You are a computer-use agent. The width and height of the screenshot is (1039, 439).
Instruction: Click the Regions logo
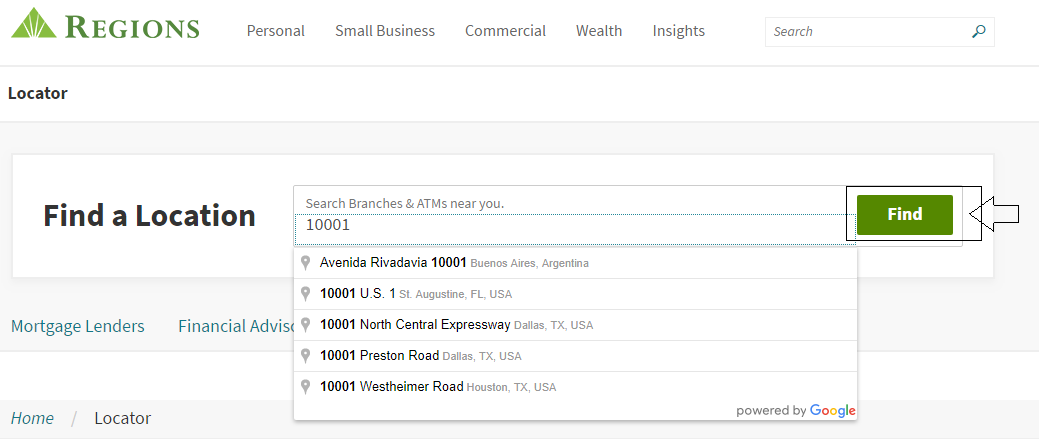[105, 25]
